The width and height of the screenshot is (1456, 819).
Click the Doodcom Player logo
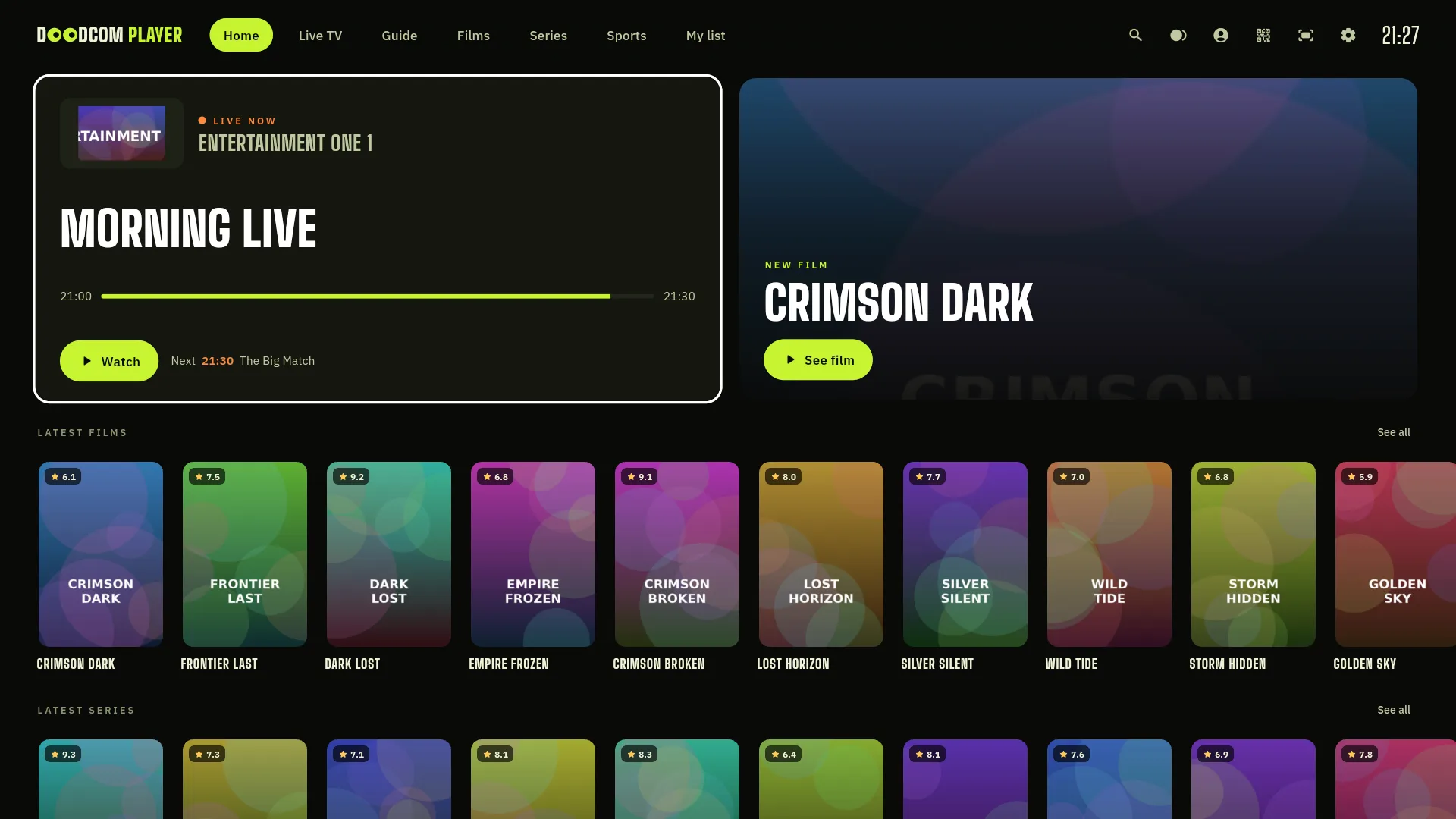pos(109,35)
